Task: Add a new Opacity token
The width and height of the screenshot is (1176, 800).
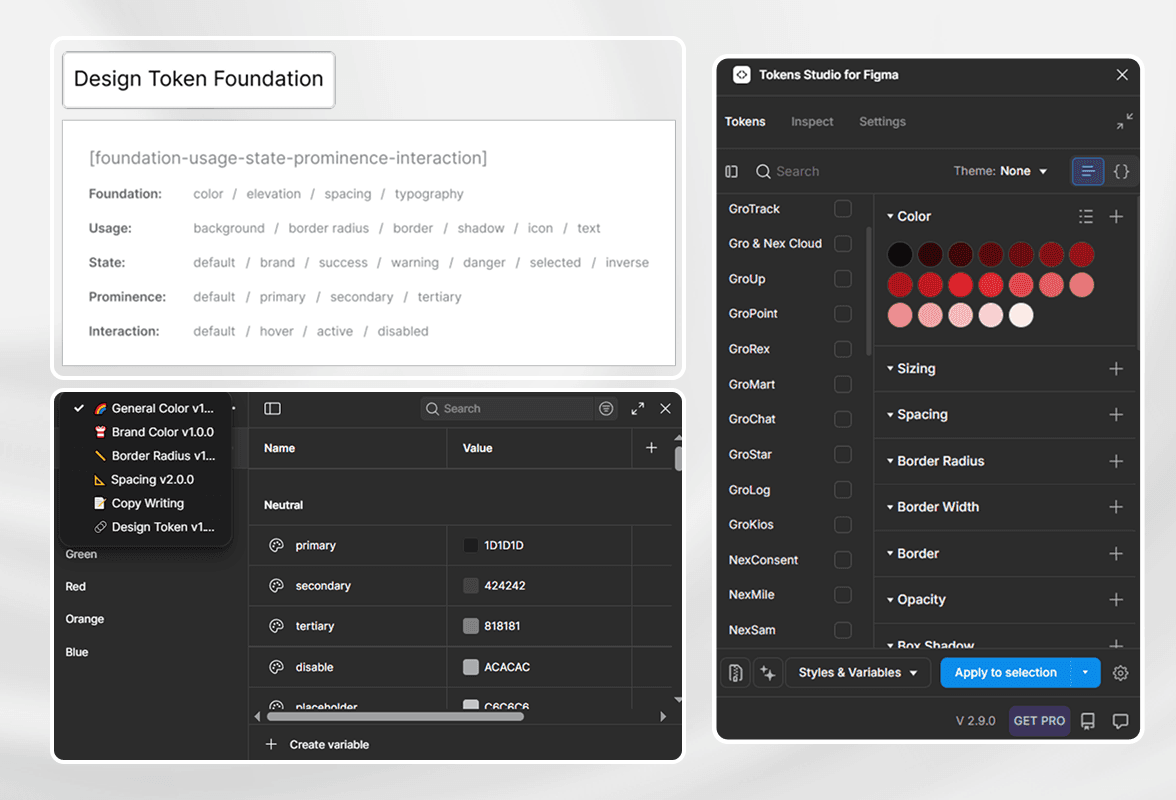Action: [1116, 600]
